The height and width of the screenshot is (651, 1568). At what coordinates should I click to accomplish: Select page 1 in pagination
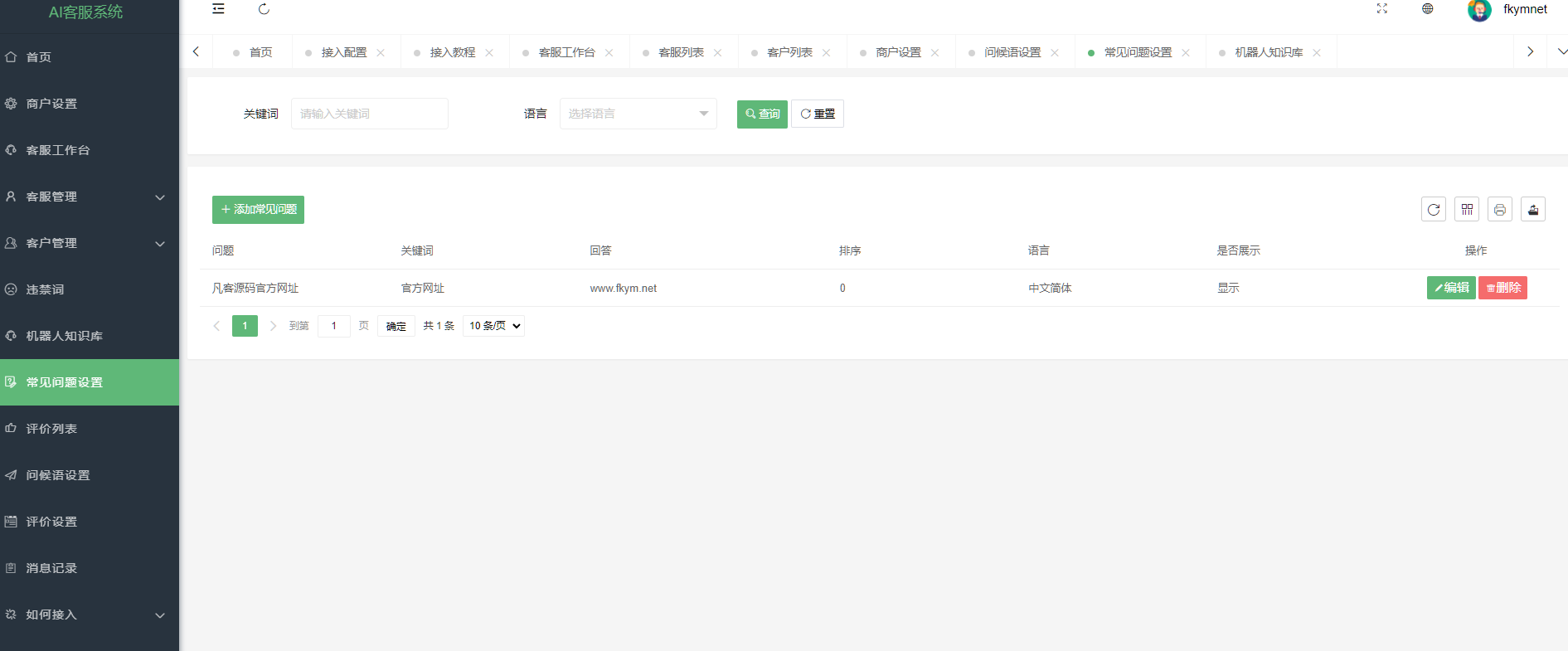pyautogui.click(x=245, y=326)
